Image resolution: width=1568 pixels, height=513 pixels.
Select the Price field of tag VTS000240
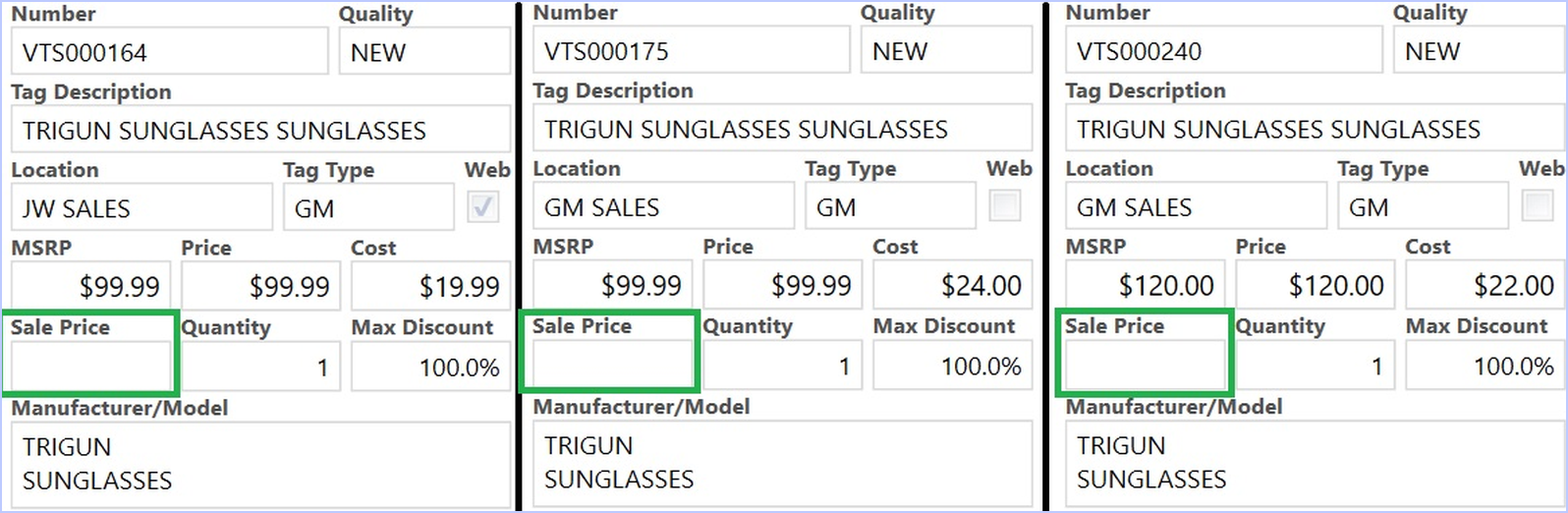[1316, 285]
